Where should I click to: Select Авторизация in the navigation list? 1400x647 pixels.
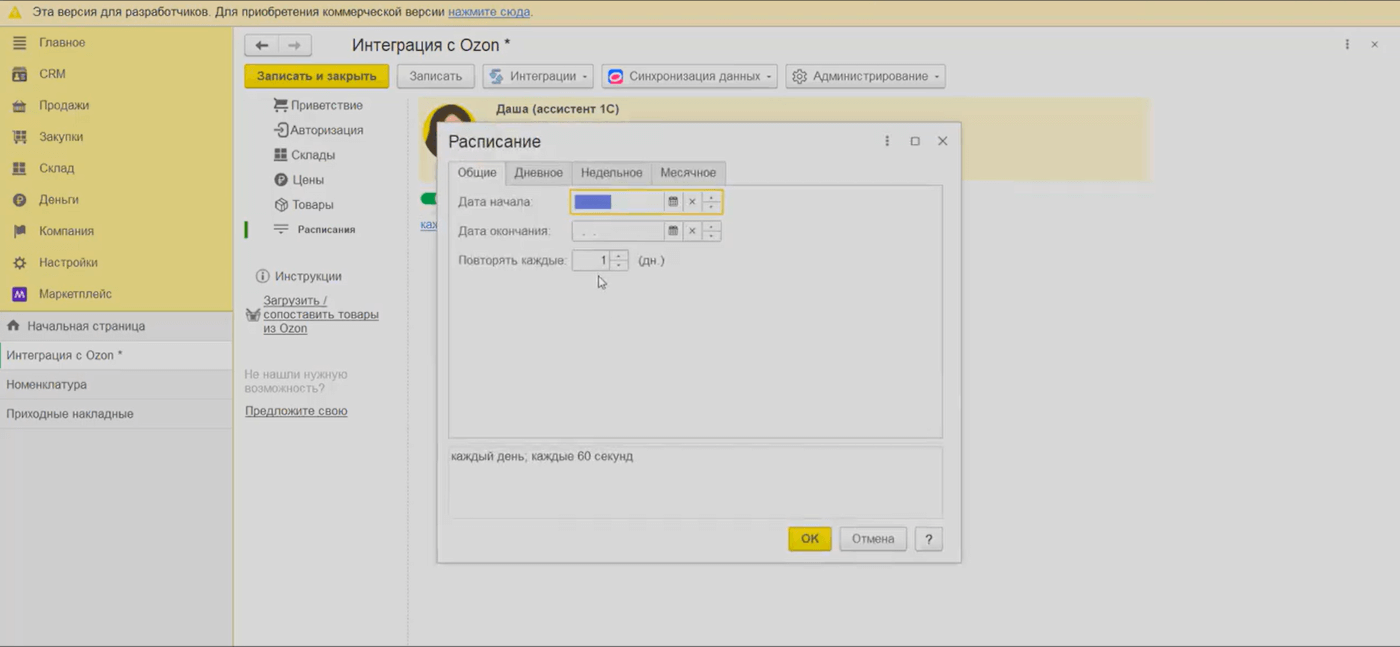pyautogui.click(x=327, y=130)
